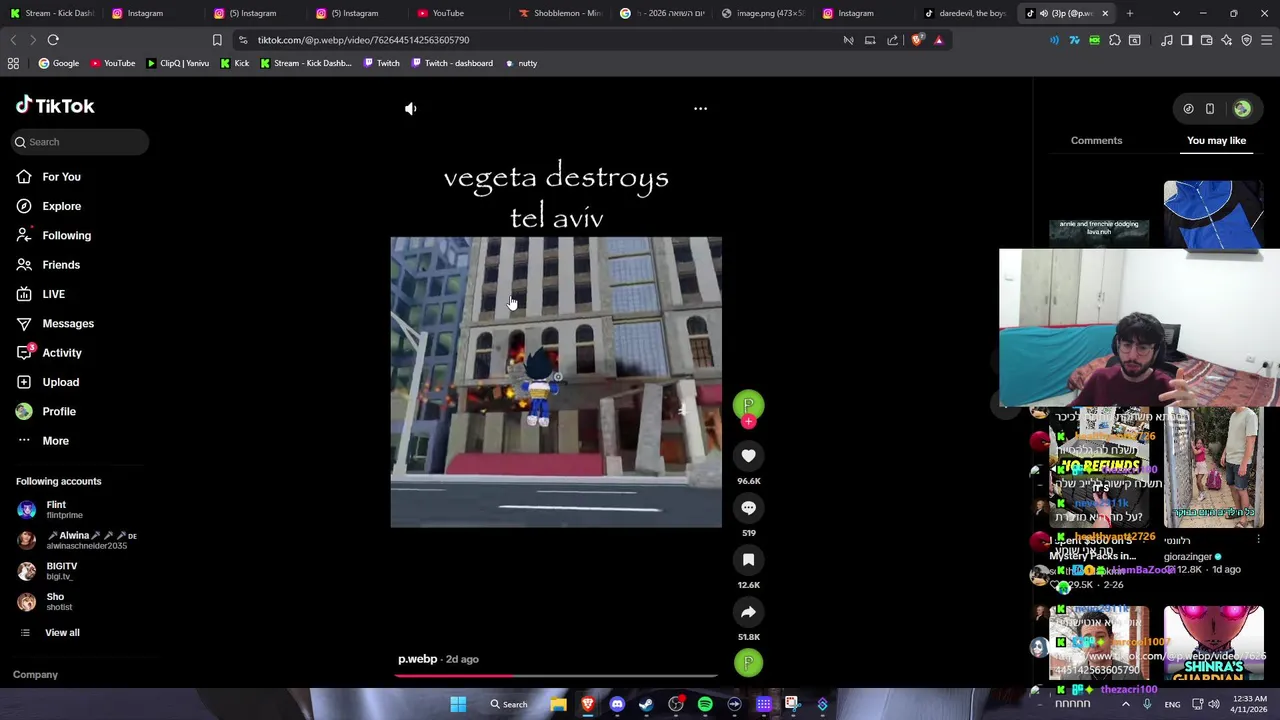The height and width of the screenshot is (720, 1280).
Task: Expand the Company footer section
Action: pyautogui.click(x=35, y=675)
